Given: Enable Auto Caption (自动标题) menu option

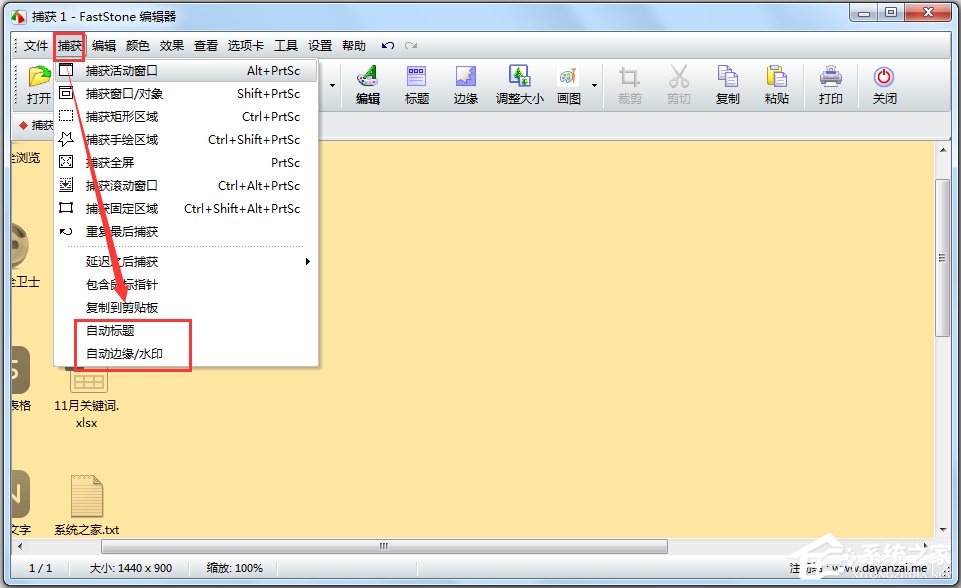Looking at the screenshot, I should point(110,330).
